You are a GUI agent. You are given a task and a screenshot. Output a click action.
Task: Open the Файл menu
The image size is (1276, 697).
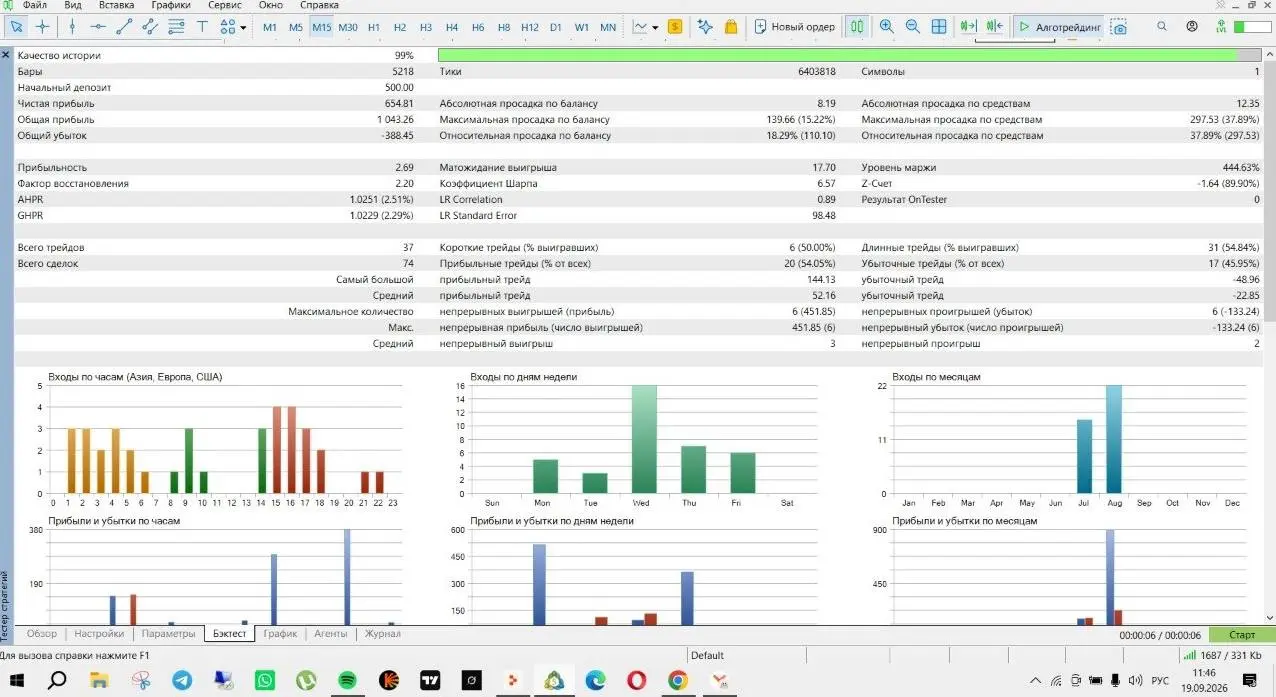pyautogui.click(x=35, y=5)
